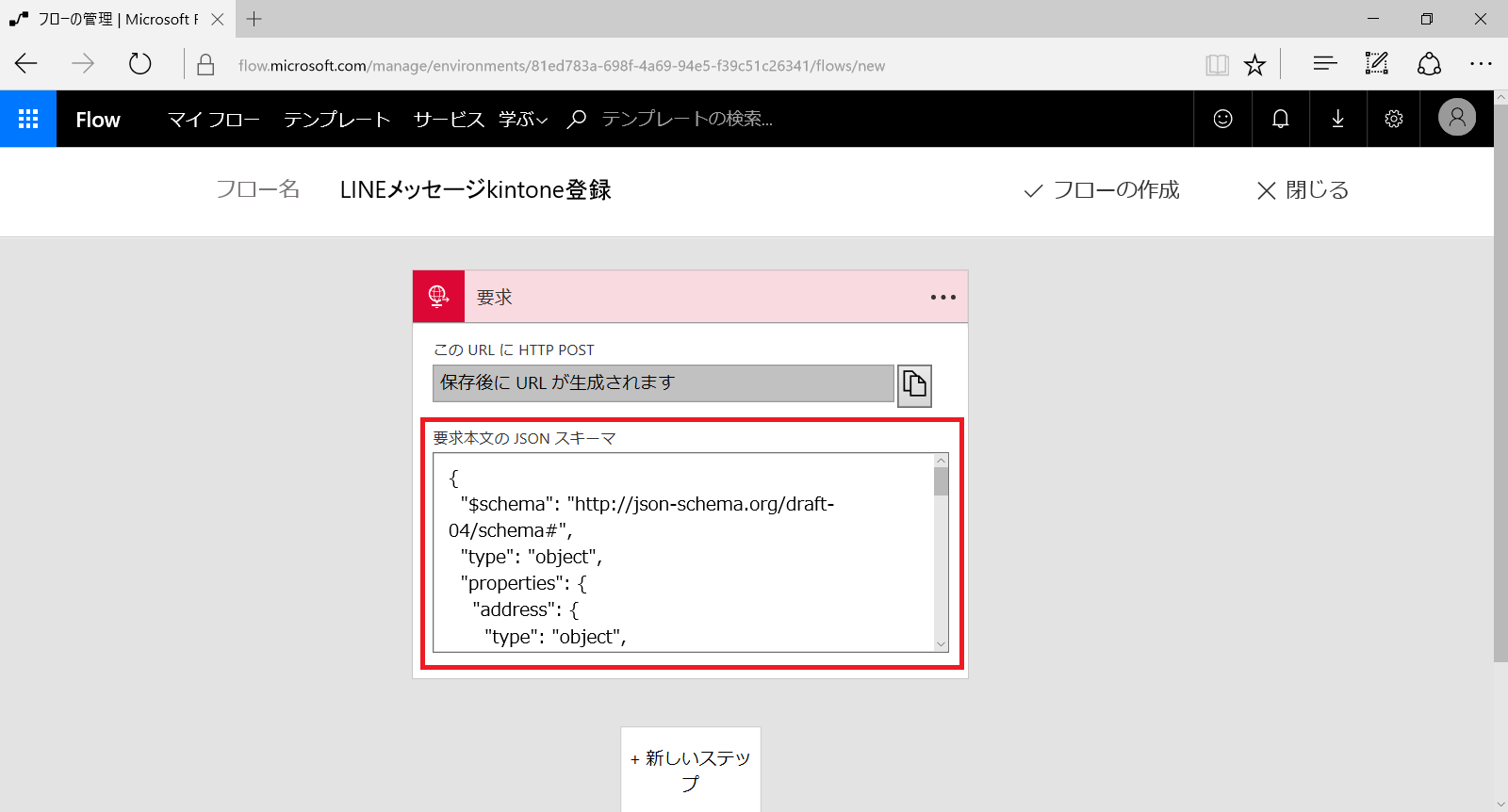The width and height of the screenshot is (1508, 812).
Task: Click the 保存後に URL が生成されます field
Action: (x=664, y=383)
